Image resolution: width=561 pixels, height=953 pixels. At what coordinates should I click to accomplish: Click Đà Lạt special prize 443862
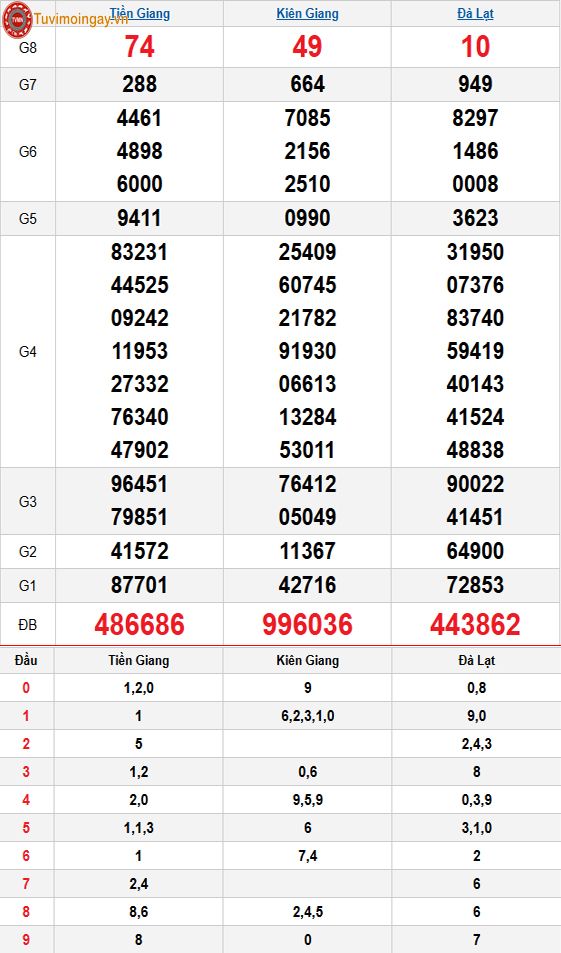[475, 624]
